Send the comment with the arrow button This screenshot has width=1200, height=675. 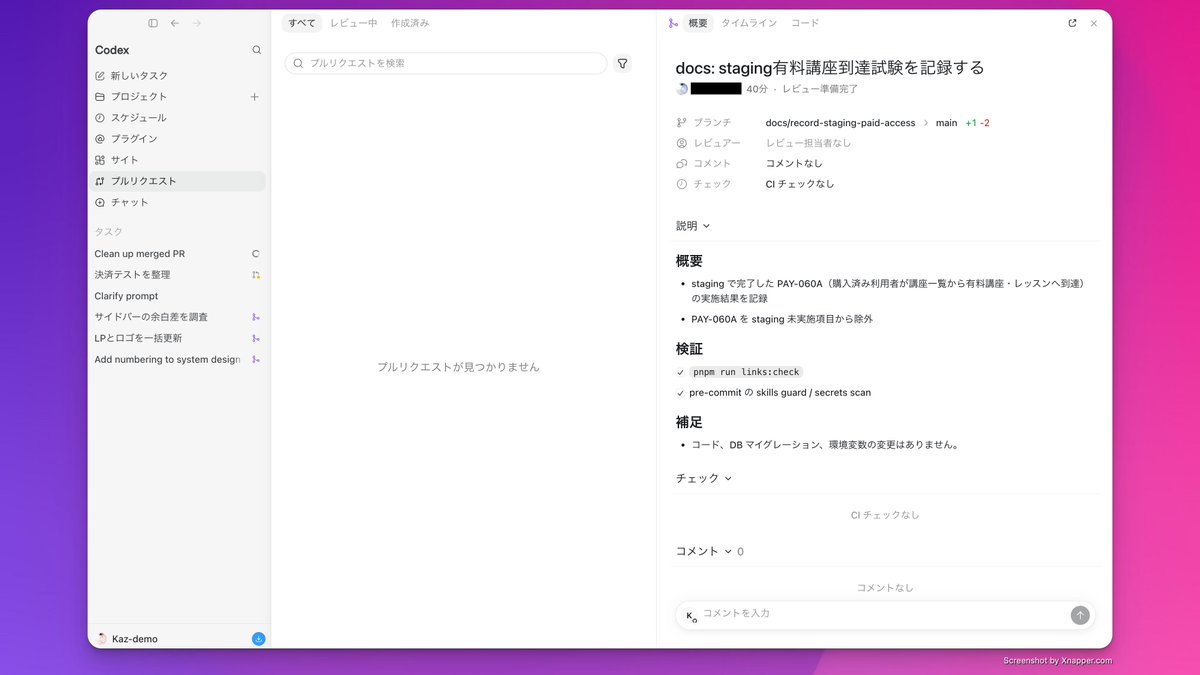point(1080,615)
